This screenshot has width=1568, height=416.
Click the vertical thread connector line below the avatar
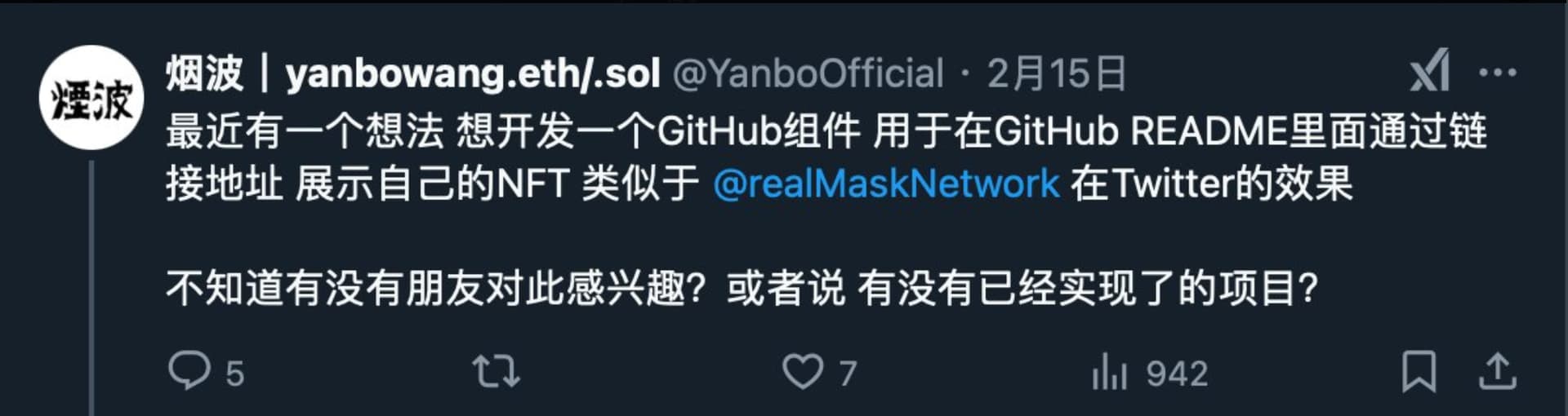pyautogui.click(x=91, y=287)
